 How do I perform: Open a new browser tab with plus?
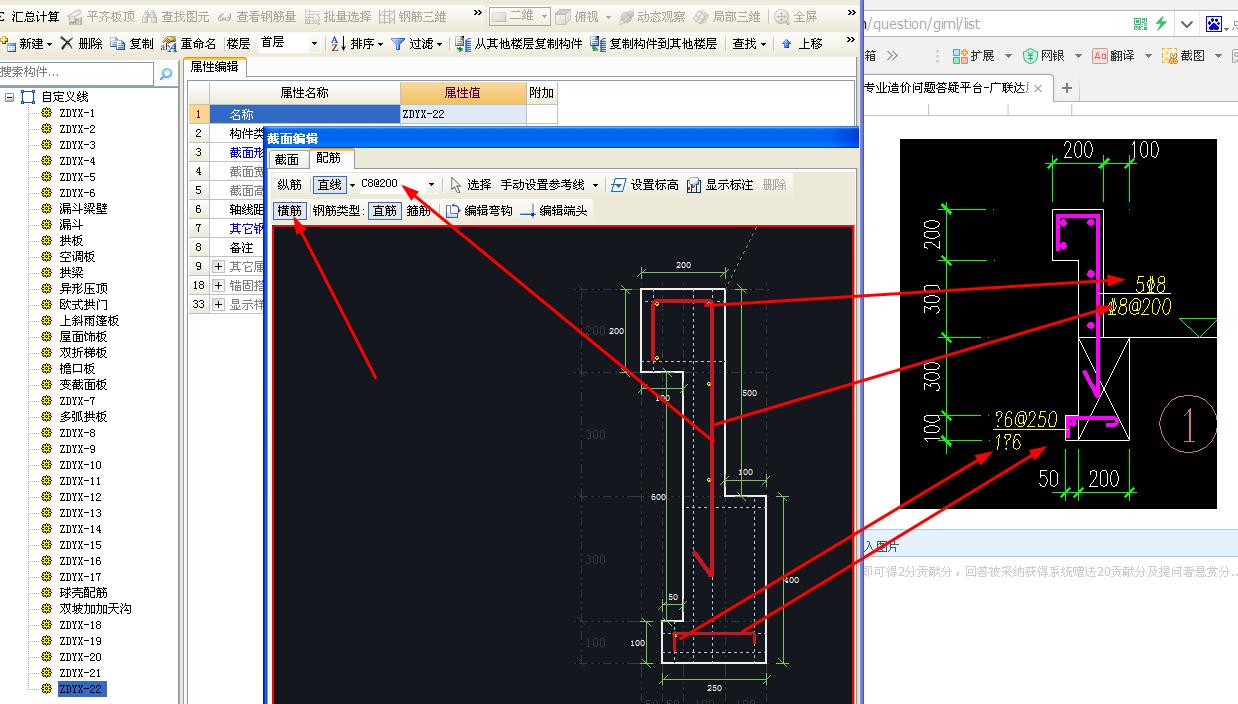pos(1067,88)
